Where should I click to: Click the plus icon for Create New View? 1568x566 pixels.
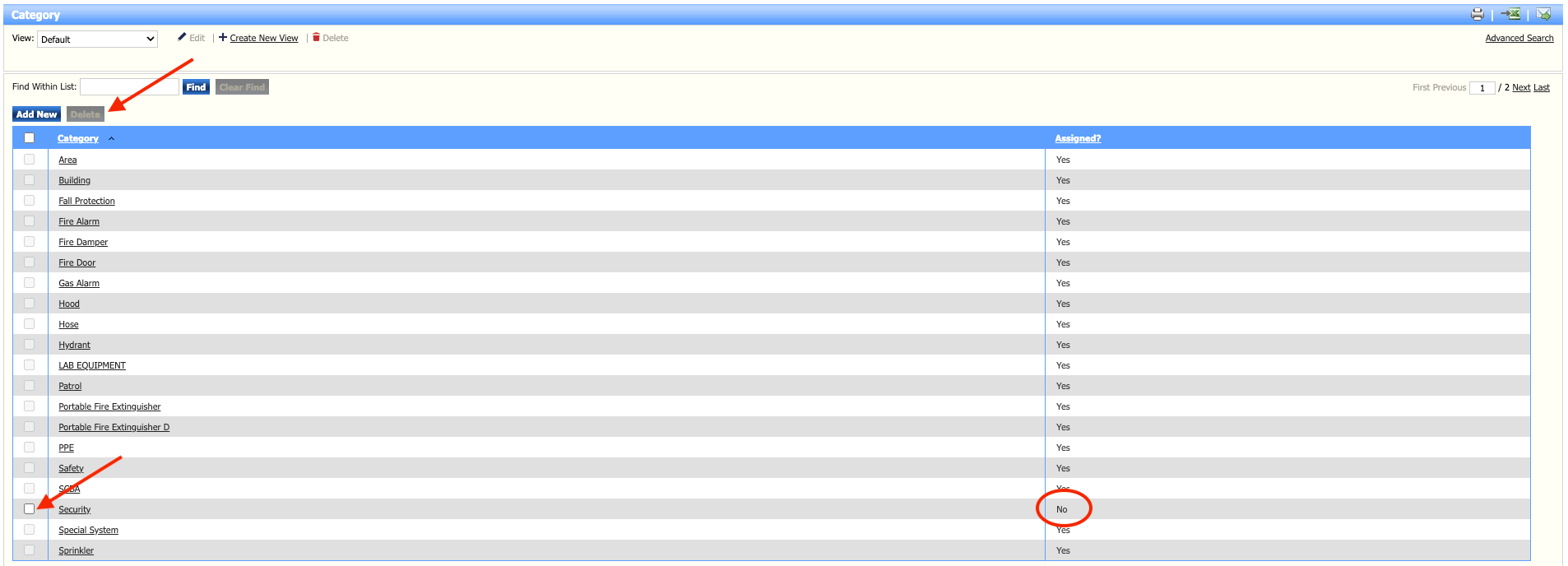click(223, 37)
